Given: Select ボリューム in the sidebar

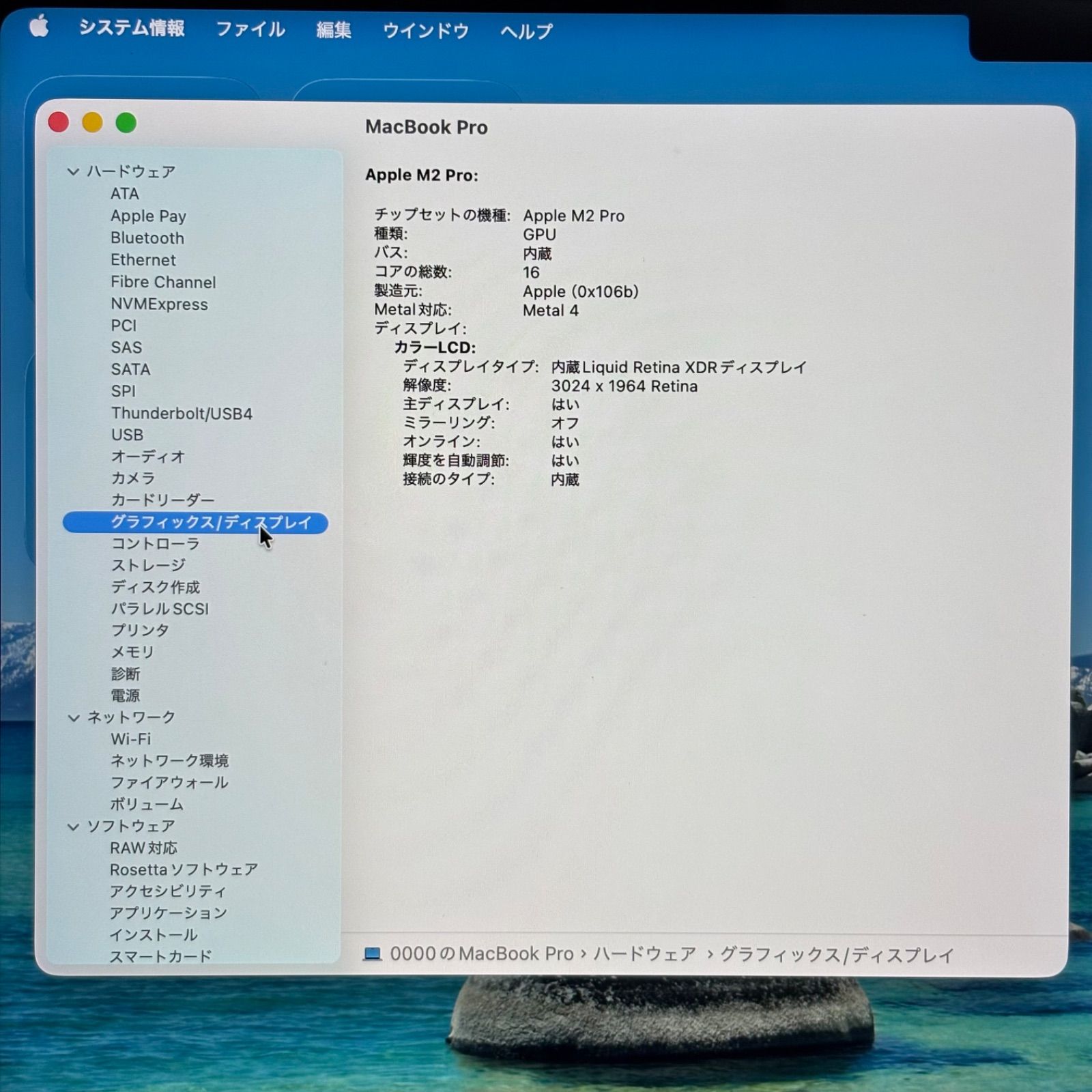Looking at the screenshot, I should pos(147,805).
